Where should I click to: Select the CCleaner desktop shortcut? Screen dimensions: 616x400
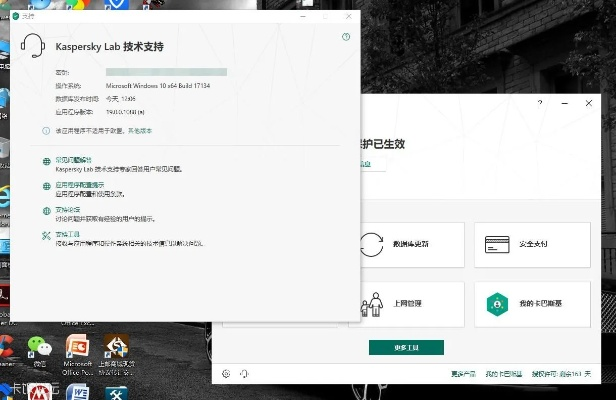click(7, 350)
